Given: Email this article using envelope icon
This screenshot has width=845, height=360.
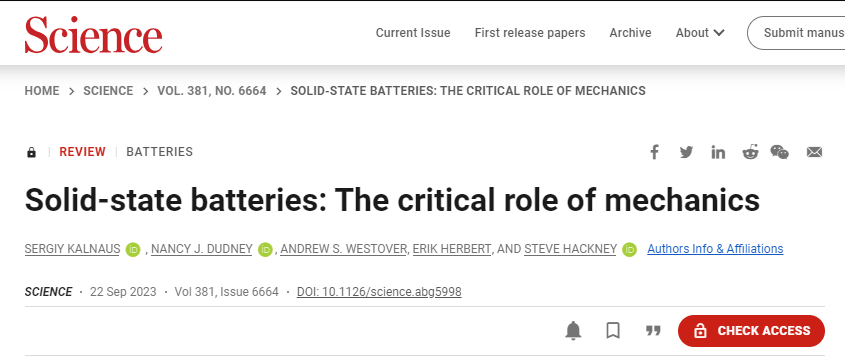Looking at the screenshot, I should coord(814,152).
